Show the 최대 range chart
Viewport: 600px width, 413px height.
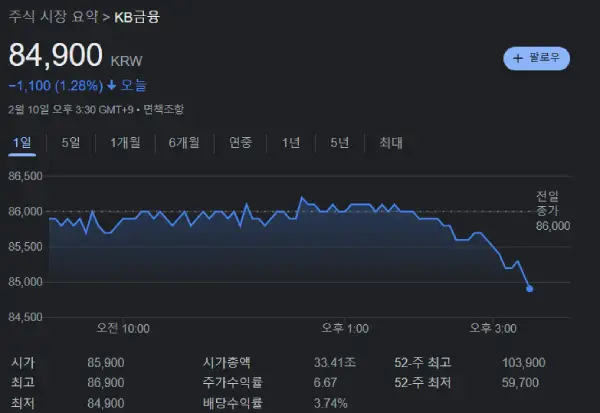(391, 143)
